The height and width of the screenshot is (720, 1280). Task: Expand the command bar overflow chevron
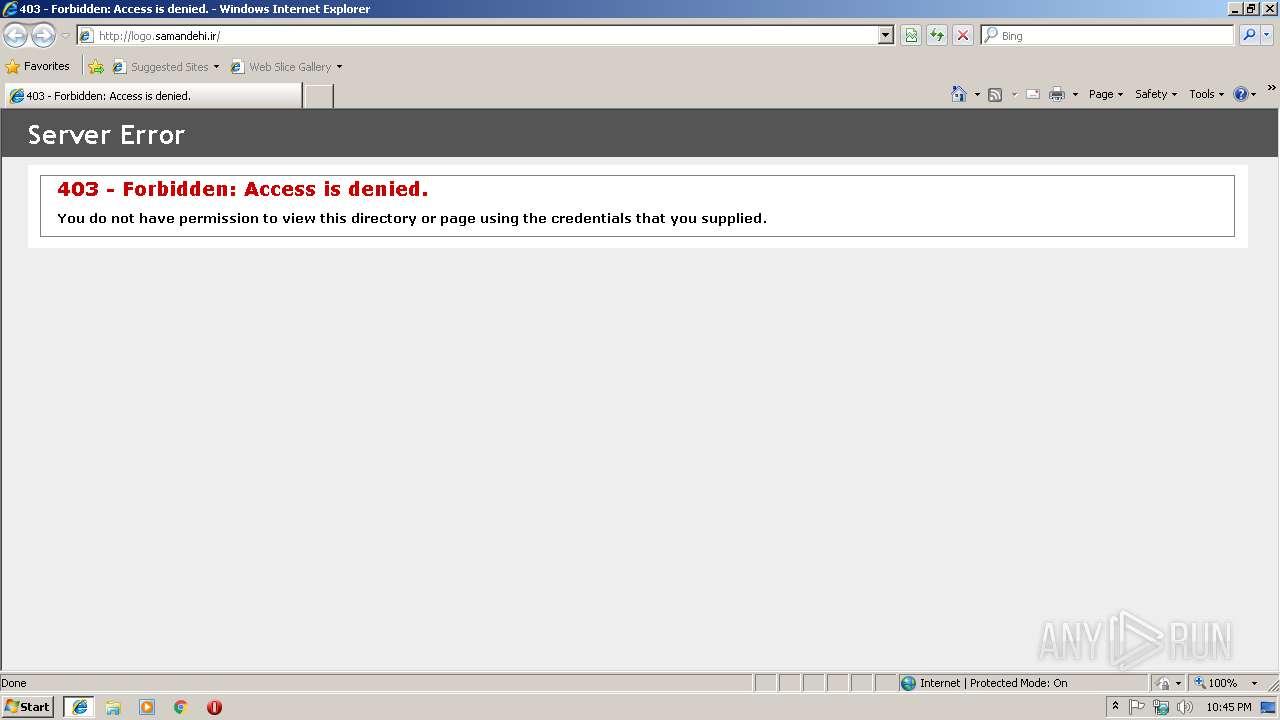(1271, 88)
